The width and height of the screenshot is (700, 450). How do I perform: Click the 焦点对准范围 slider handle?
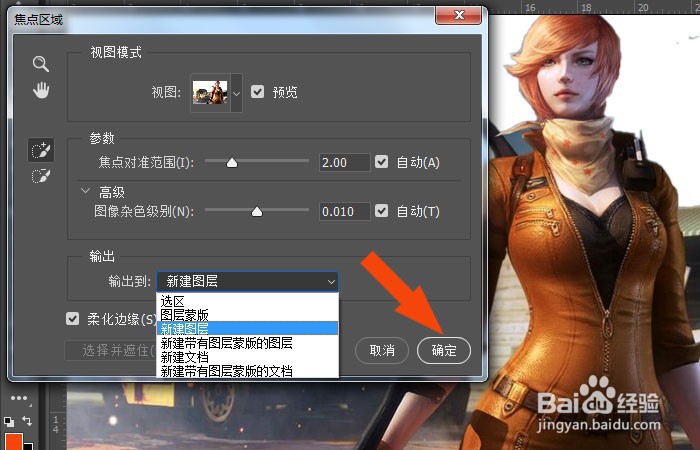coord(232,162)
